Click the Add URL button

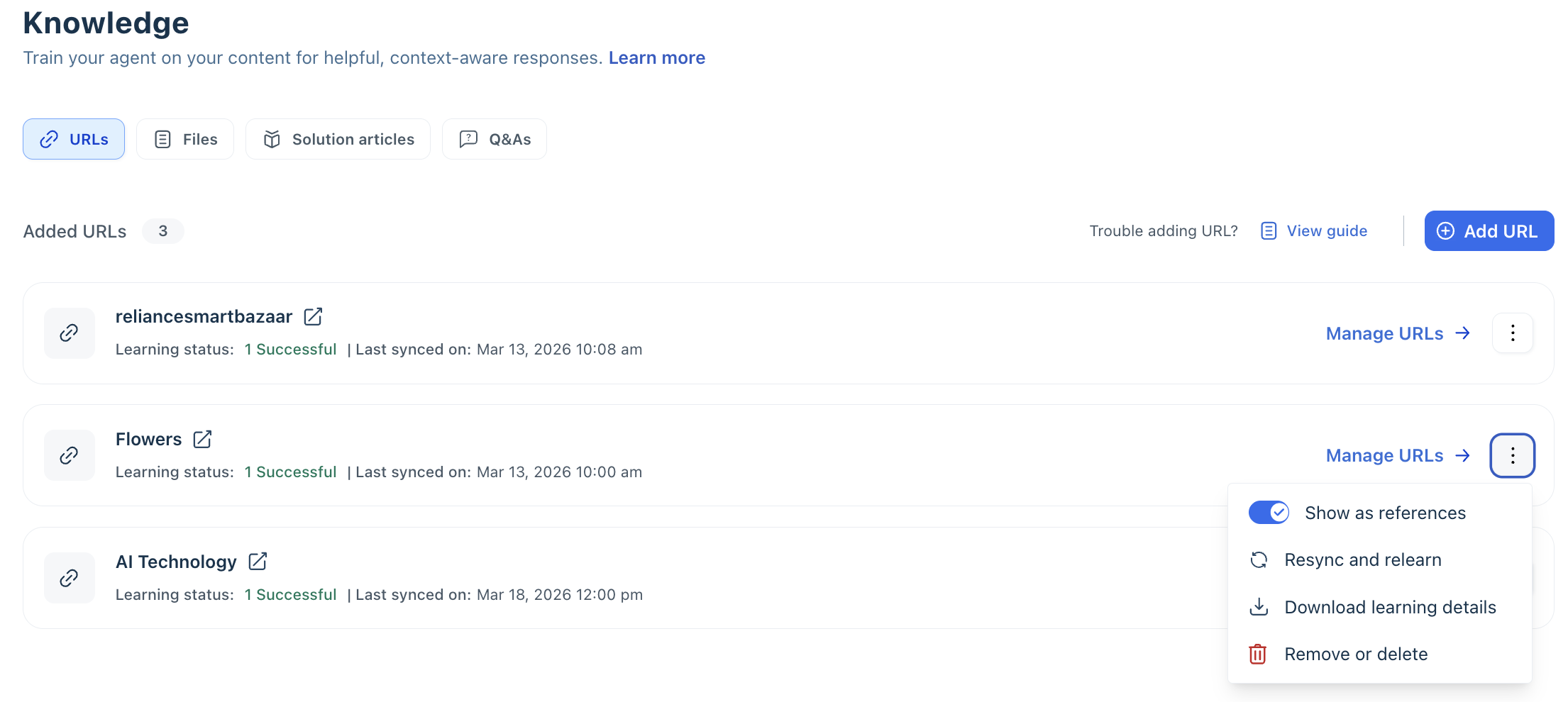(1489, 231)
